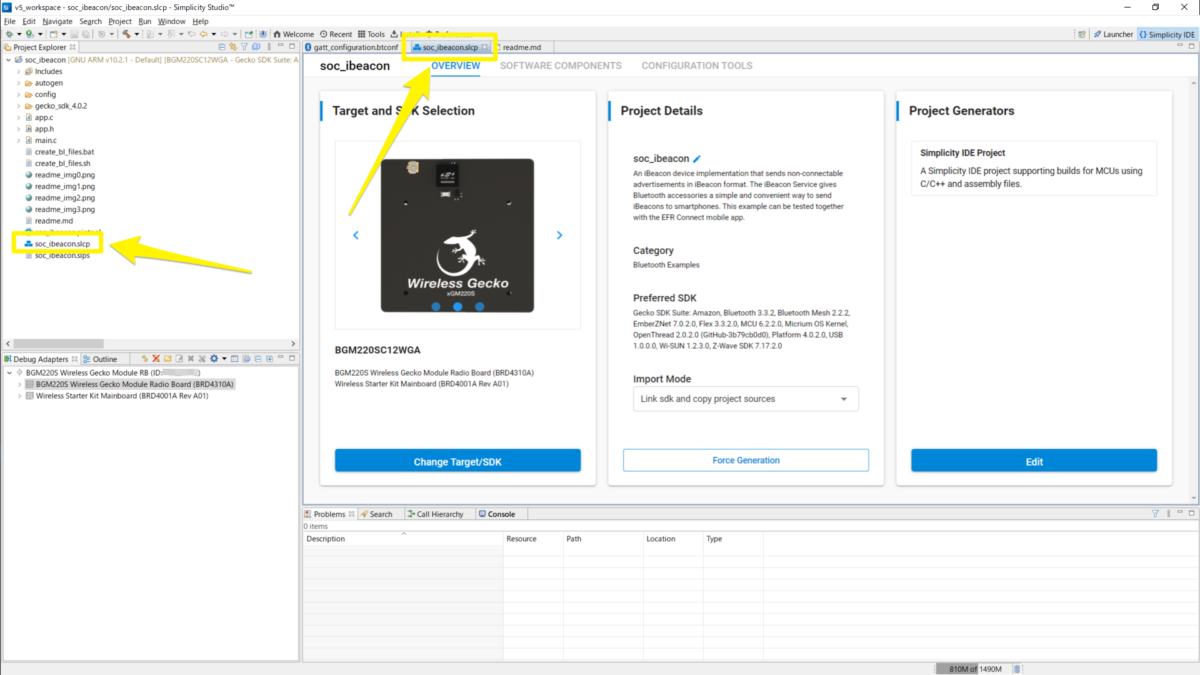Collapse the BGM220S Wireless Gecko Module RB node

[10, 373]
